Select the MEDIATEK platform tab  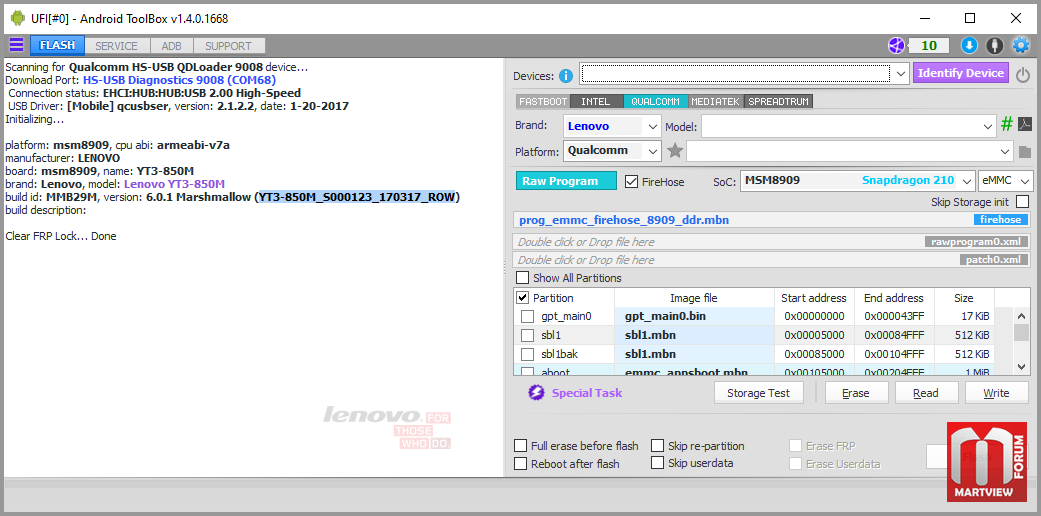(716, 102)
